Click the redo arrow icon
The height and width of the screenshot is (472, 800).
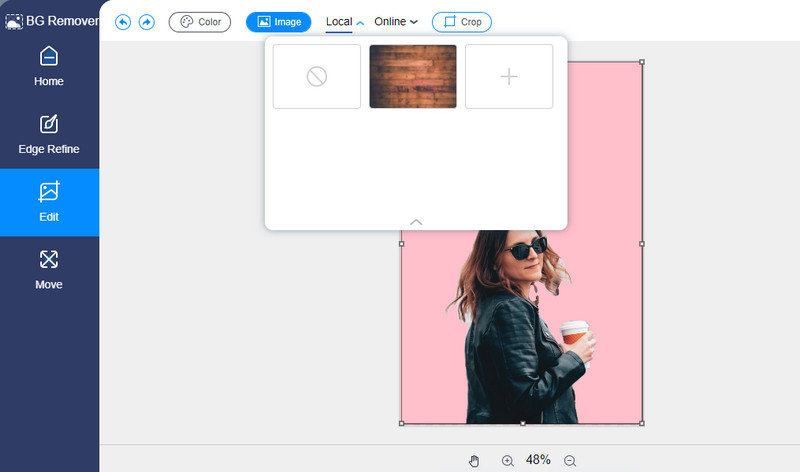[x=147, y=22]
